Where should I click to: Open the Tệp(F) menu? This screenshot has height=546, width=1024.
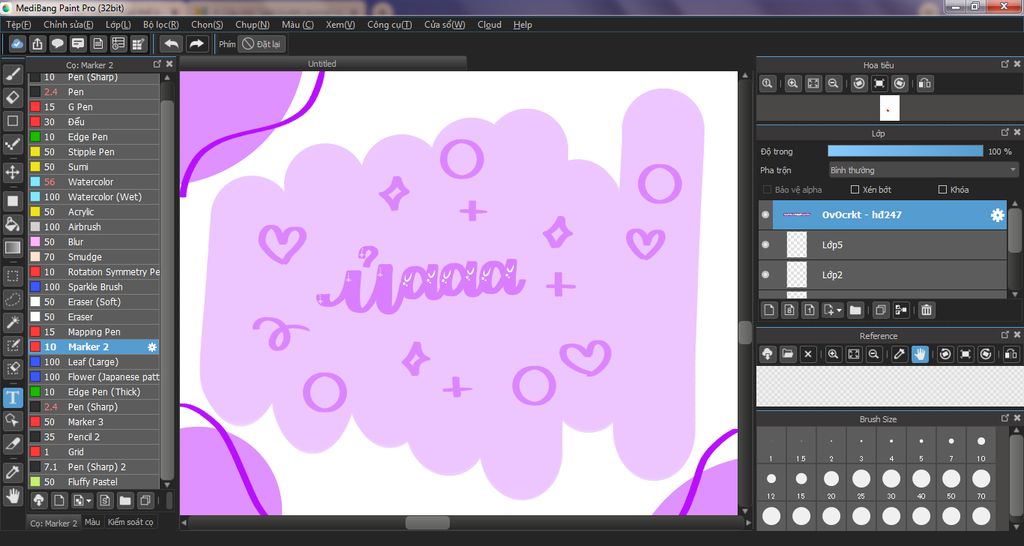[x=18, y=25]
